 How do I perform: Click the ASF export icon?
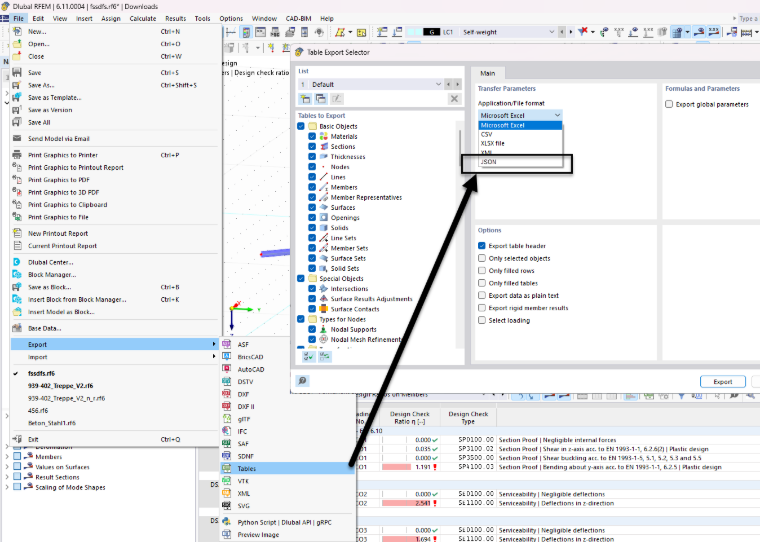coord(226,344)
